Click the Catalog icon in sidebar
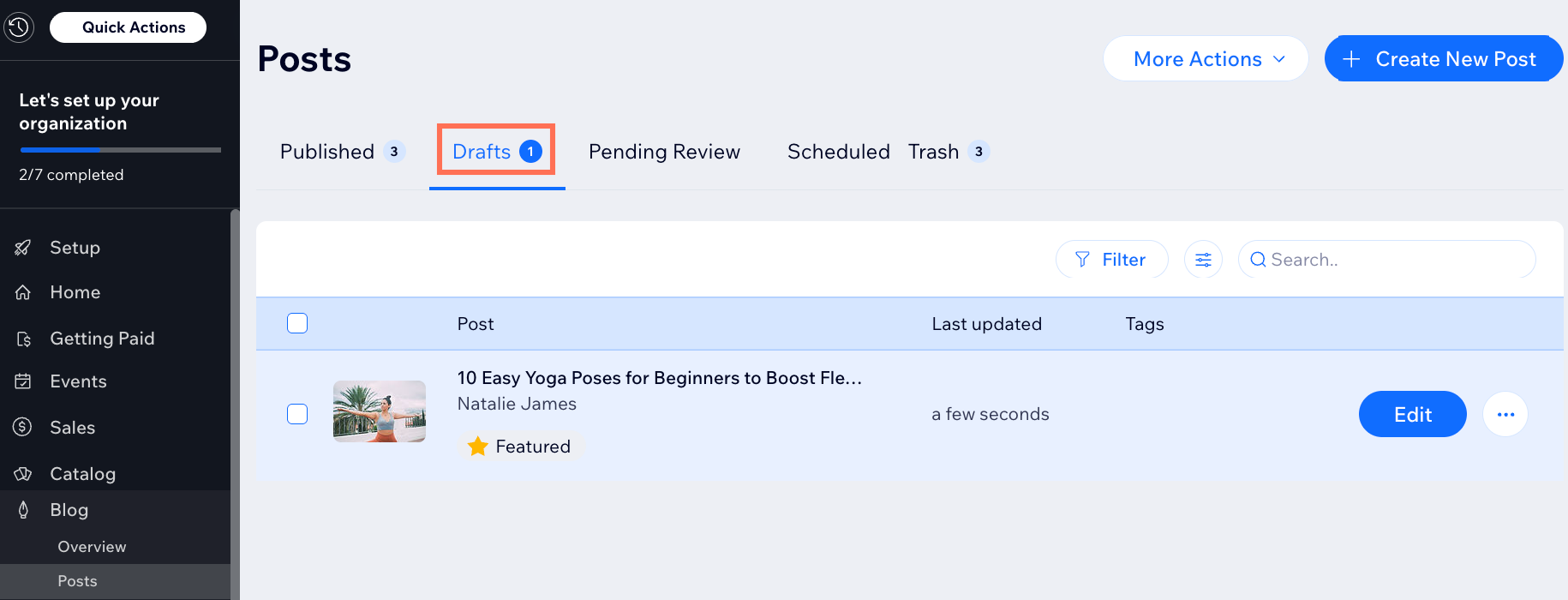1568x600 pixels. click(23, 474)
